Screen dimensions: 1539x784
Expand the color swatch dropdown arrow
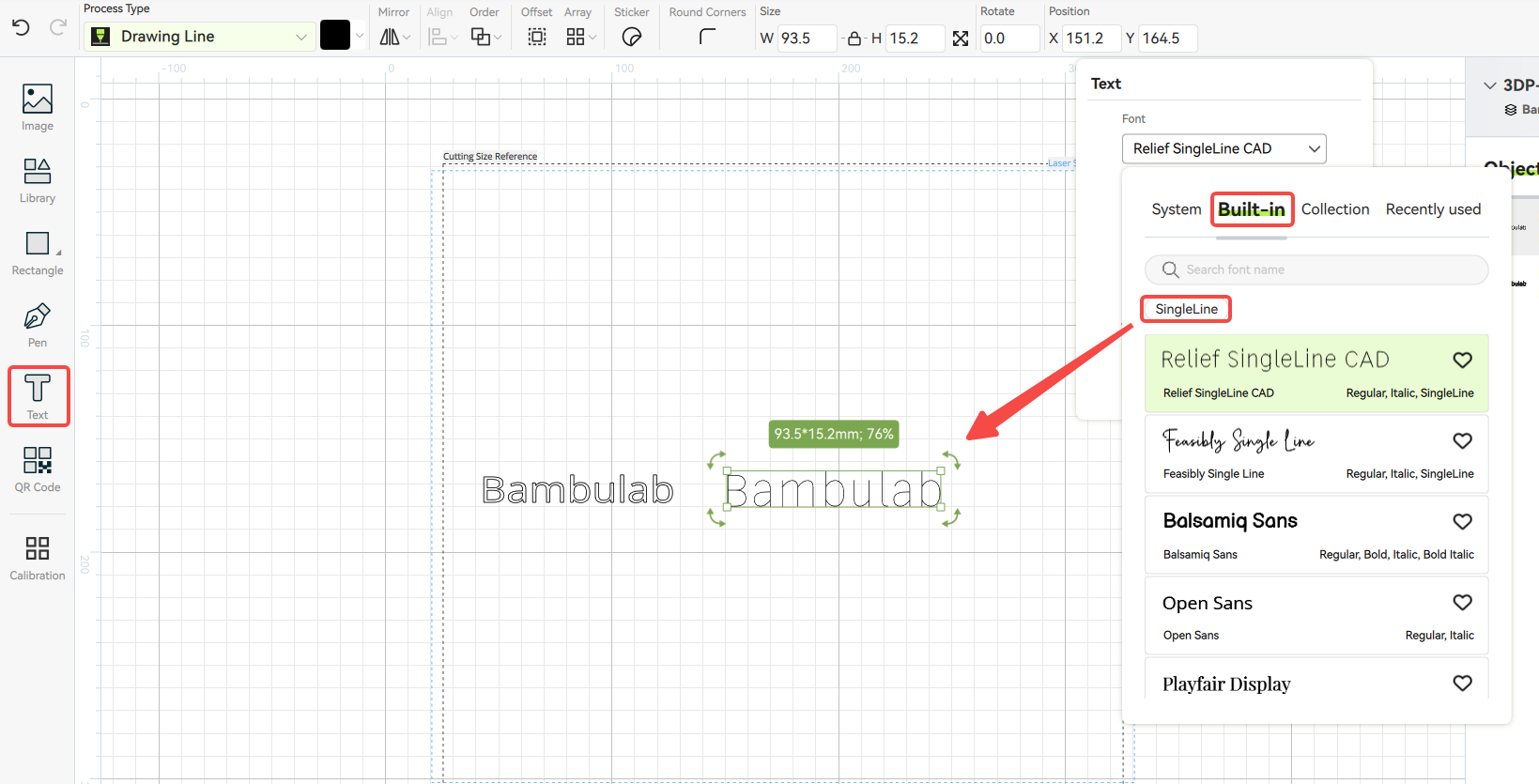(x=359, y=37)
